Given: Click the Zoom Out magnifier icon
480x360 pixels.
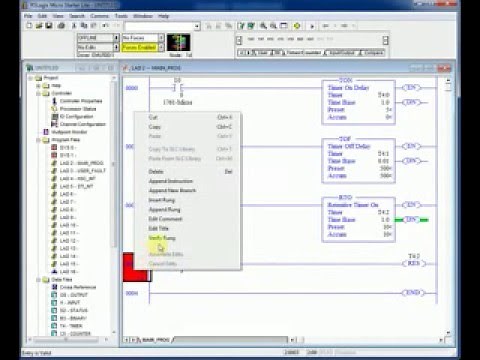Looking at the screenshot, I should pos(273,26).
